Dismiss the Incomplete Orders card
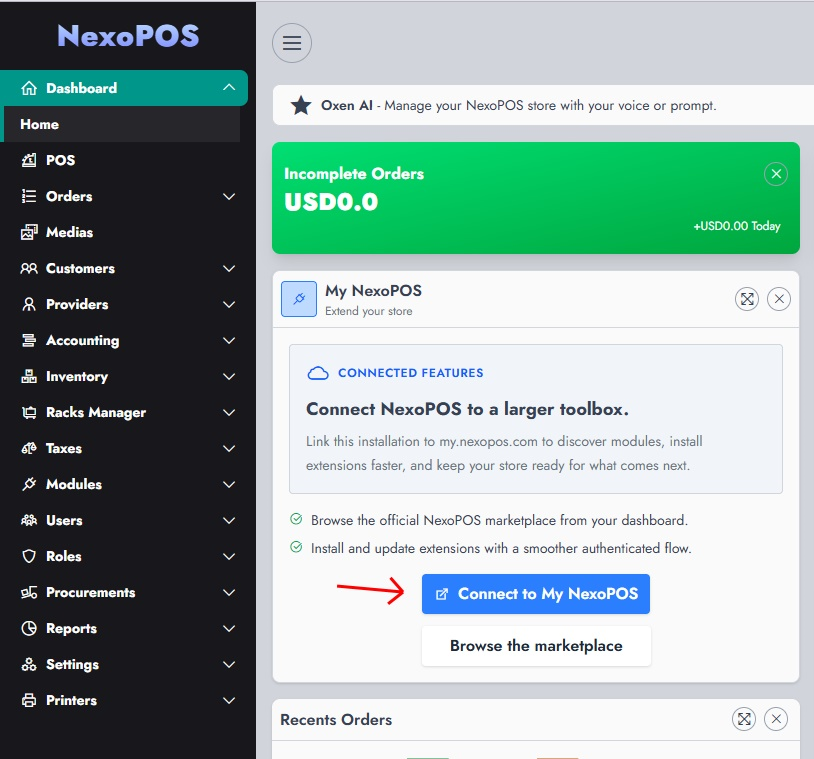814x759 pixels. pos(776,174)
